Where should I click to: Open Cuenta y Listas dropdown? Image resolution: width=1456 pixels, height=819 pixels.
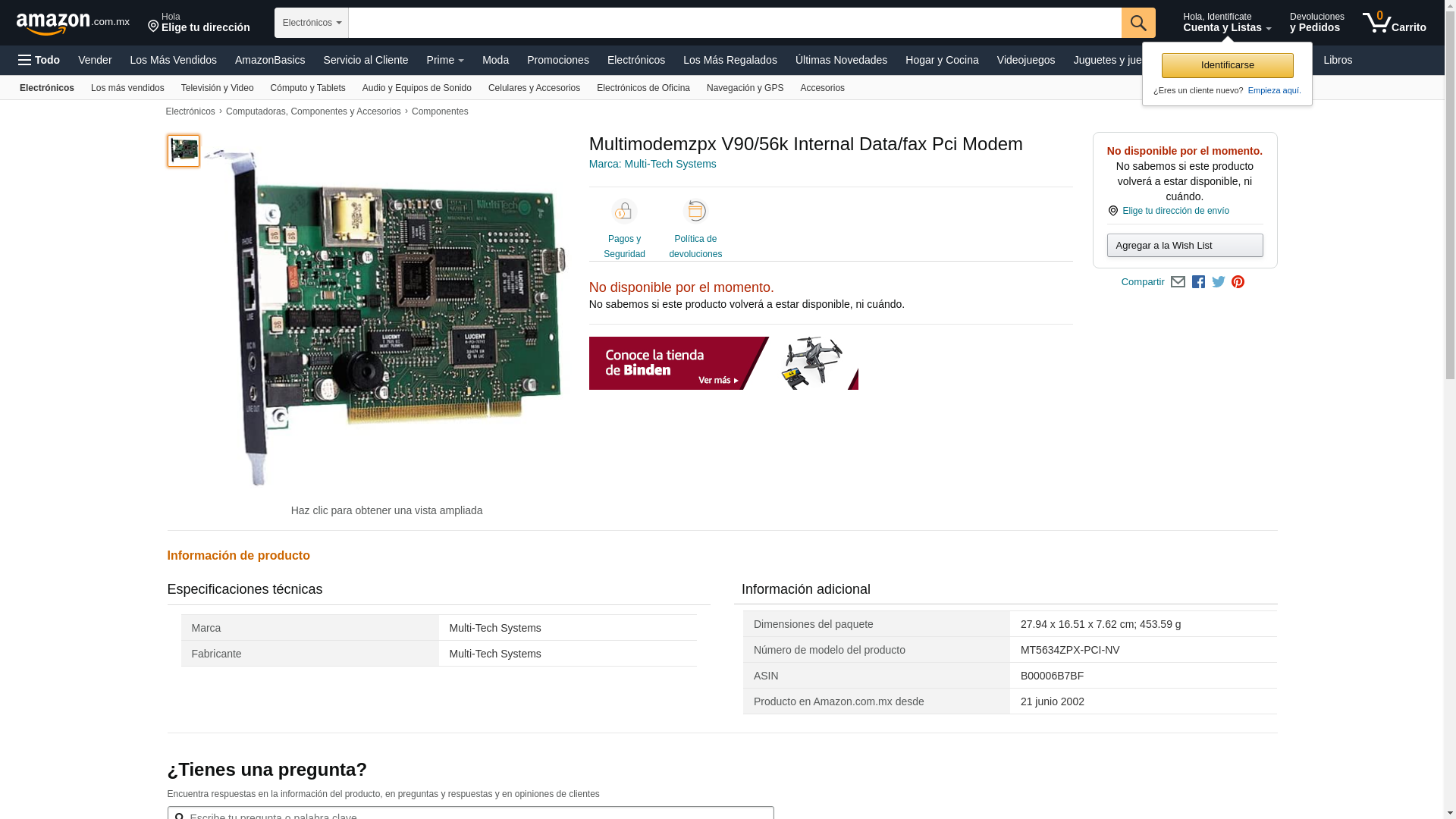[1226, 23]
